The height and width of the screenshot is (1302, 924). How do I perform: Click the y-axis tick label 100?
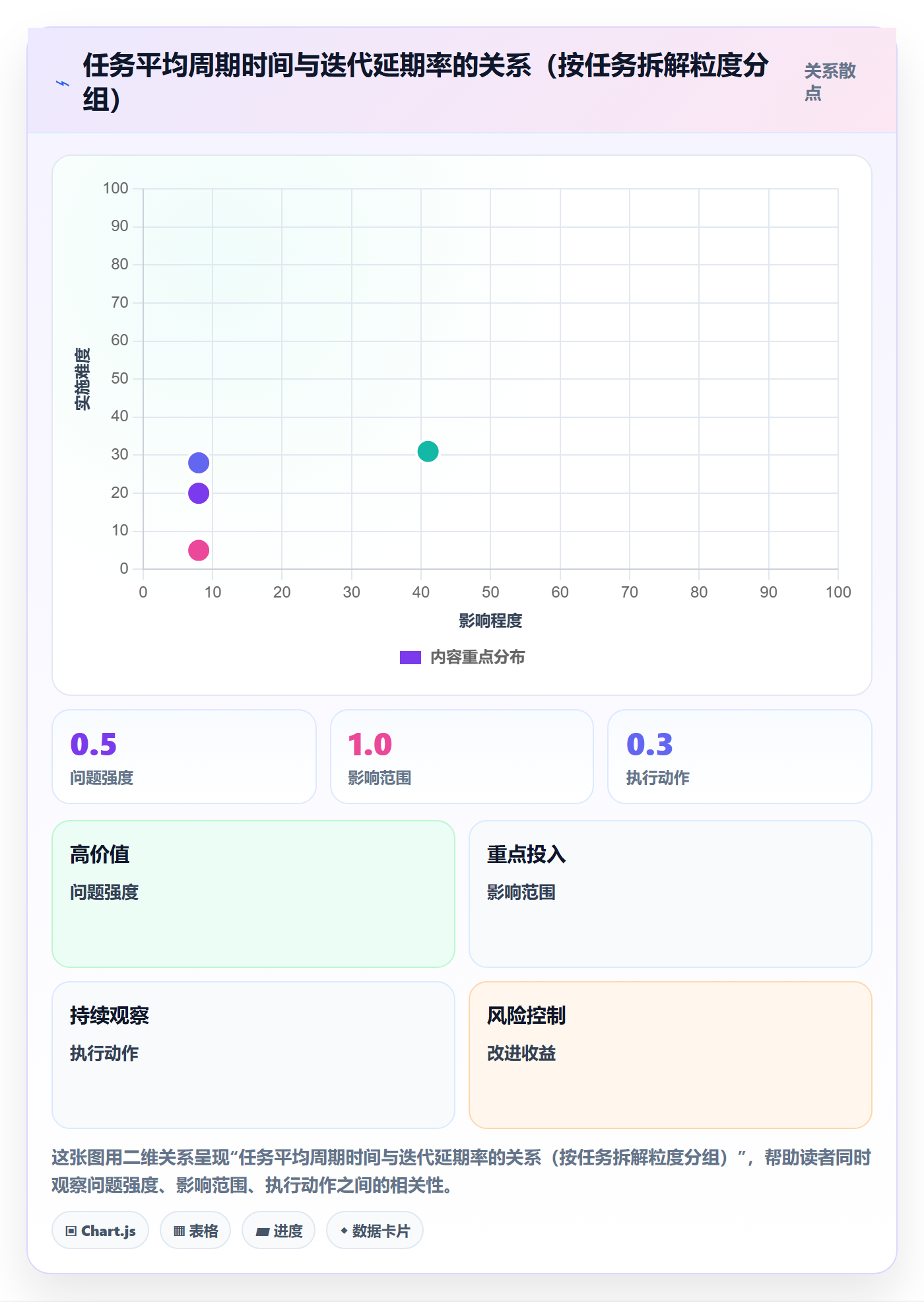coord(115,189)
